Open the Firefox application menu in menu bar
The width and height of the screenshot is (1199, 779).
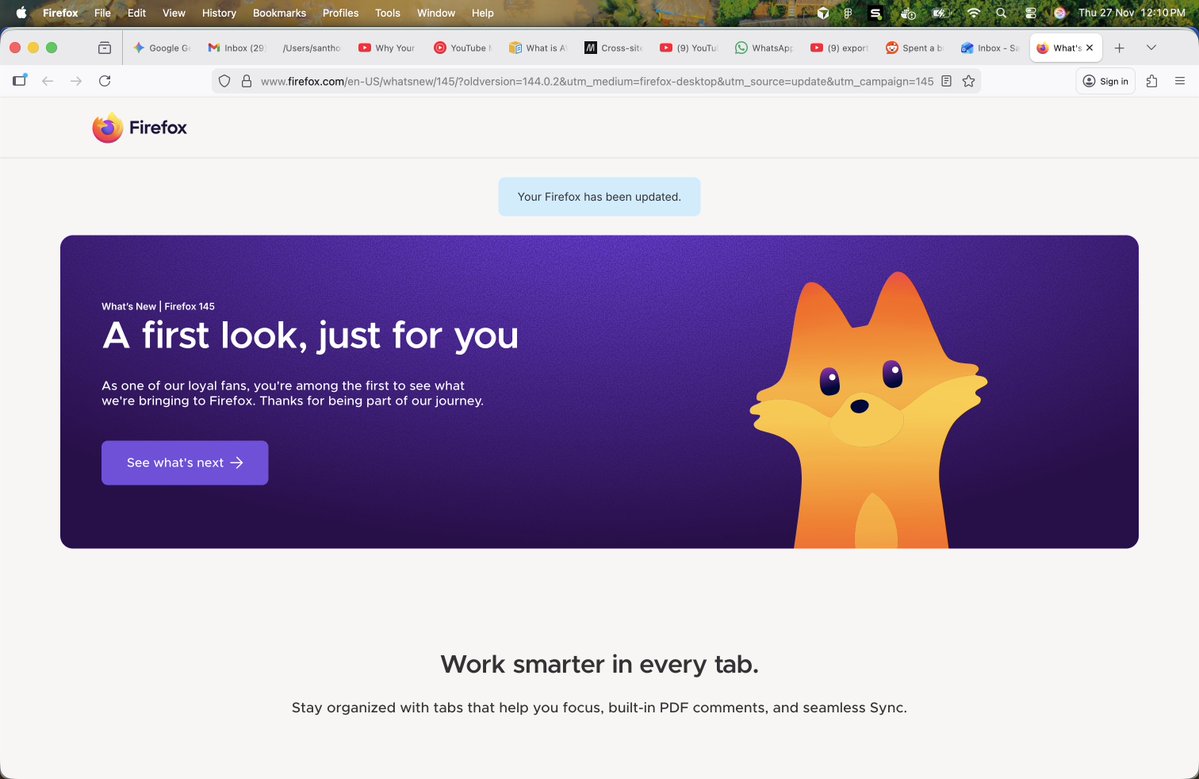coord(60,13)
